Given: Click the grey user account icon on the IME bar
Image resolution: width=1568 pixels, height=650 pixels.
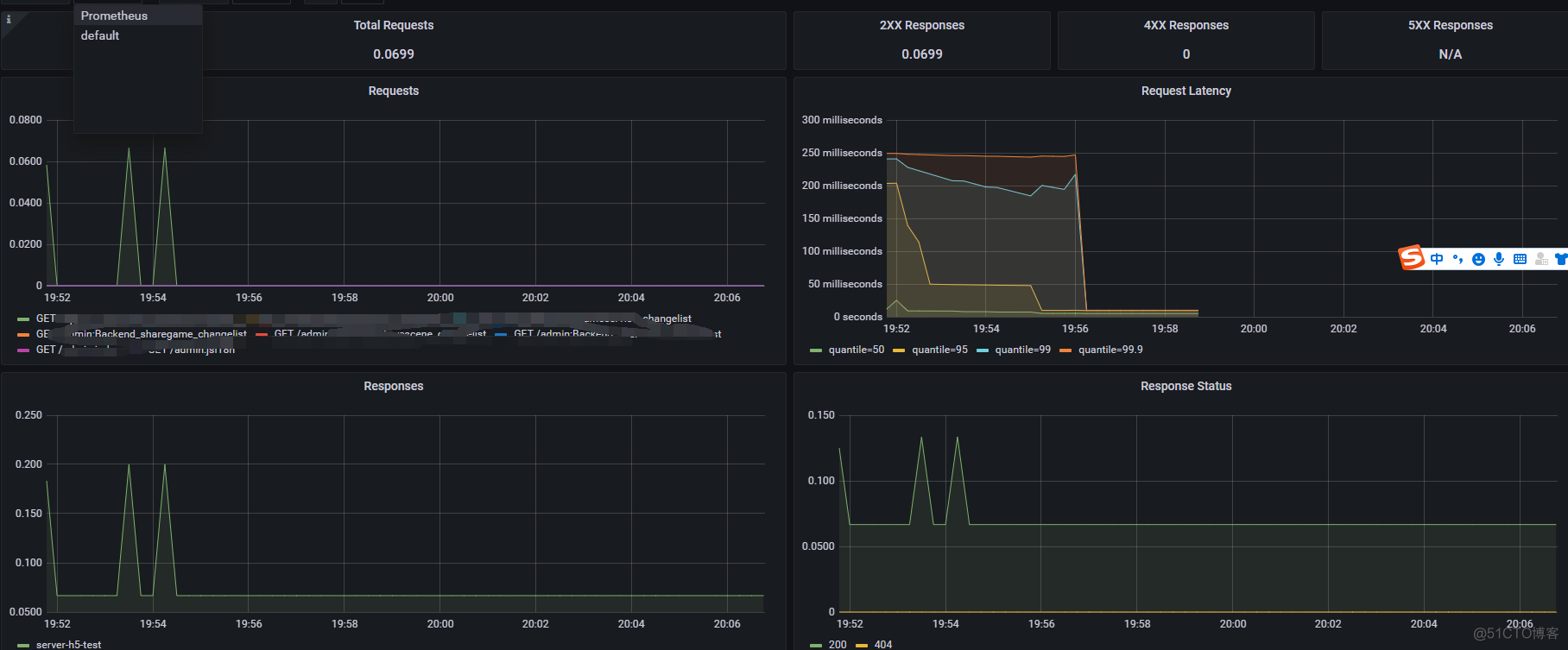Looking at the screenshot, I should coord(1541,259).
